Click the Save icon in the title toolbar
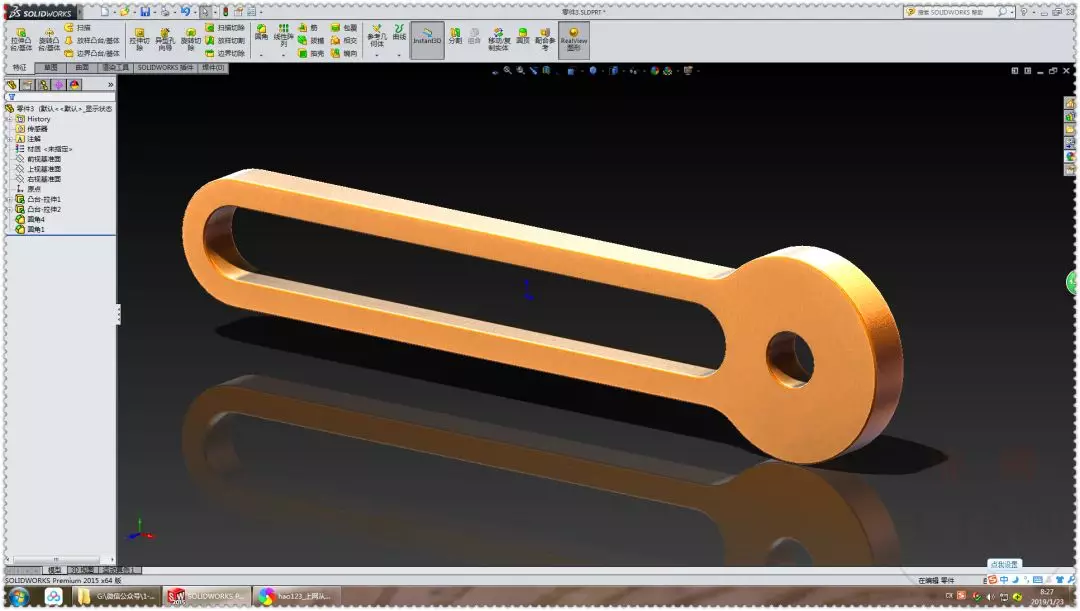The width and height of the screenshot is (1080, 611). 145,12
